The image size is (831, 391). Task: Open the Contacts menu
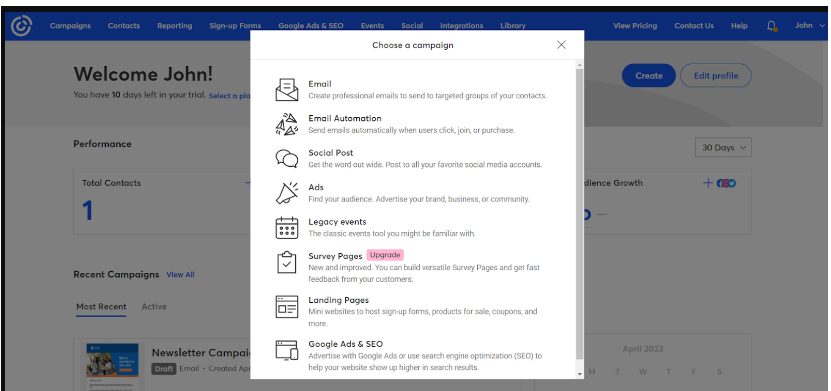coord(123,25)
